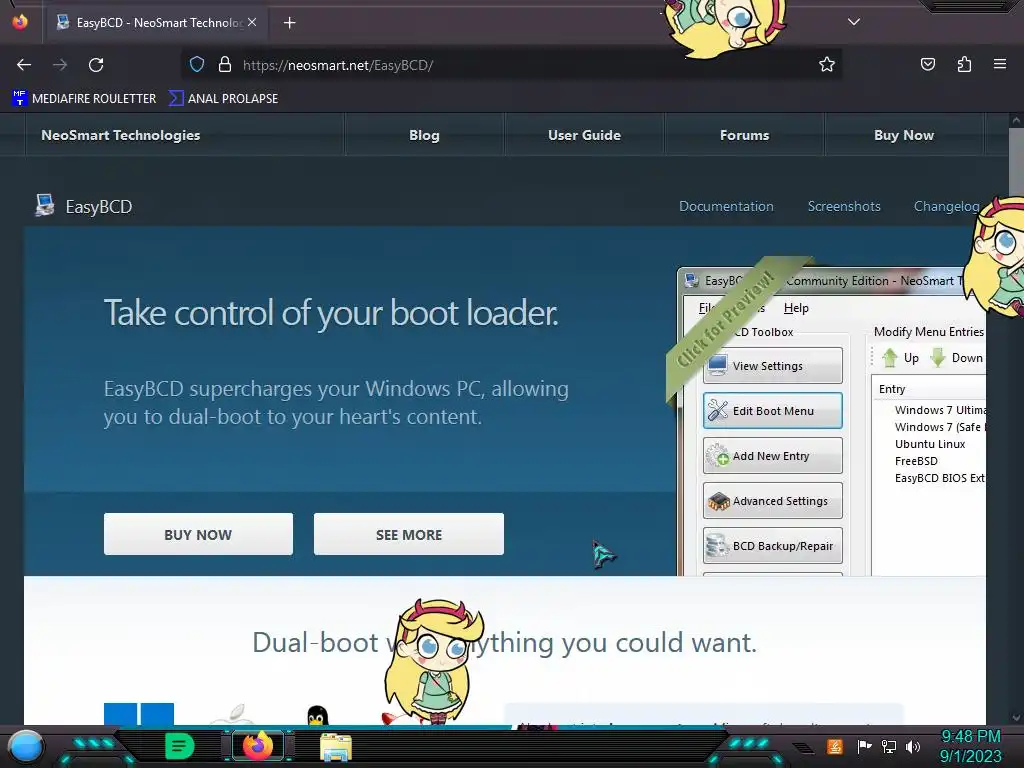Expand the list all tabs chevron

854,22
